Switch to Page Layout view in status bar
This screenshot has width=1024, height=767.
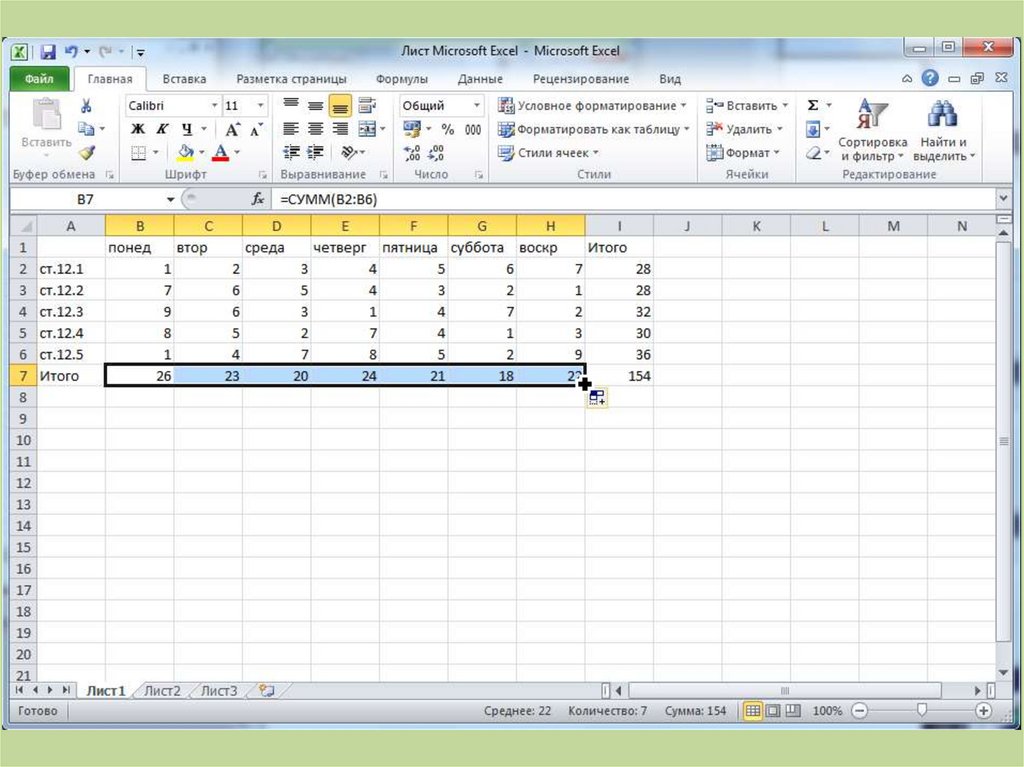click(771, 711)
